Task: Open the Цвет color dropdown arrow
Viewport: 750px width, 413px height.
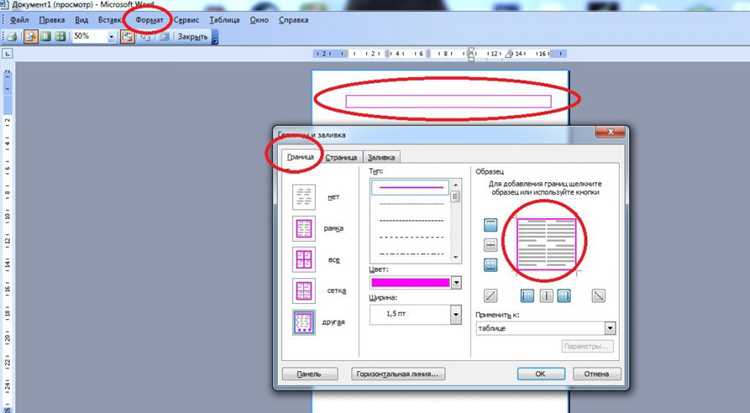Action: click(456, 283)
